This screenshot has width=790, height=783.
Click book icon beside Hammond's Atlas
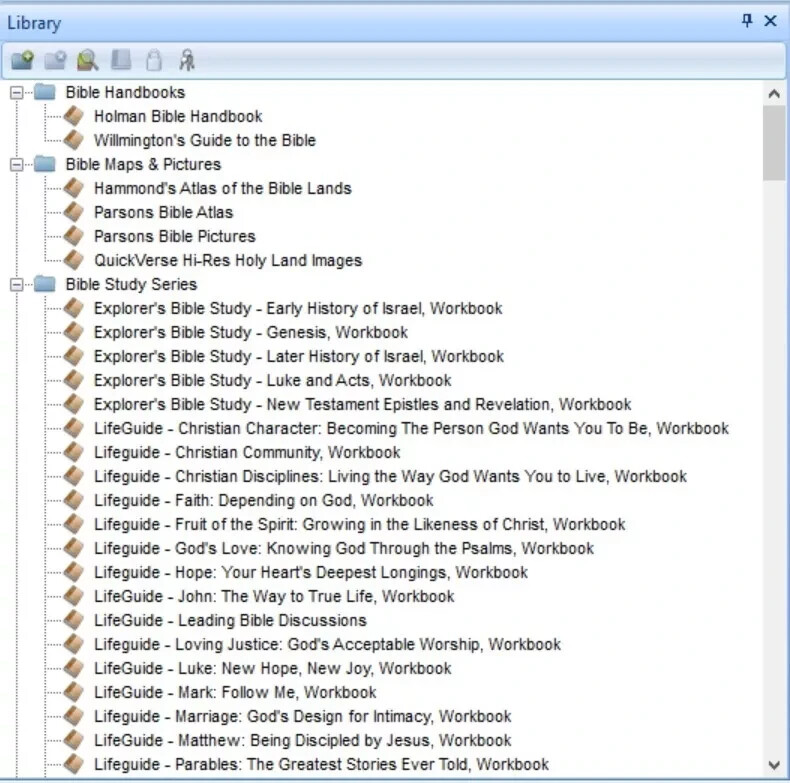[x=74, y=188]
